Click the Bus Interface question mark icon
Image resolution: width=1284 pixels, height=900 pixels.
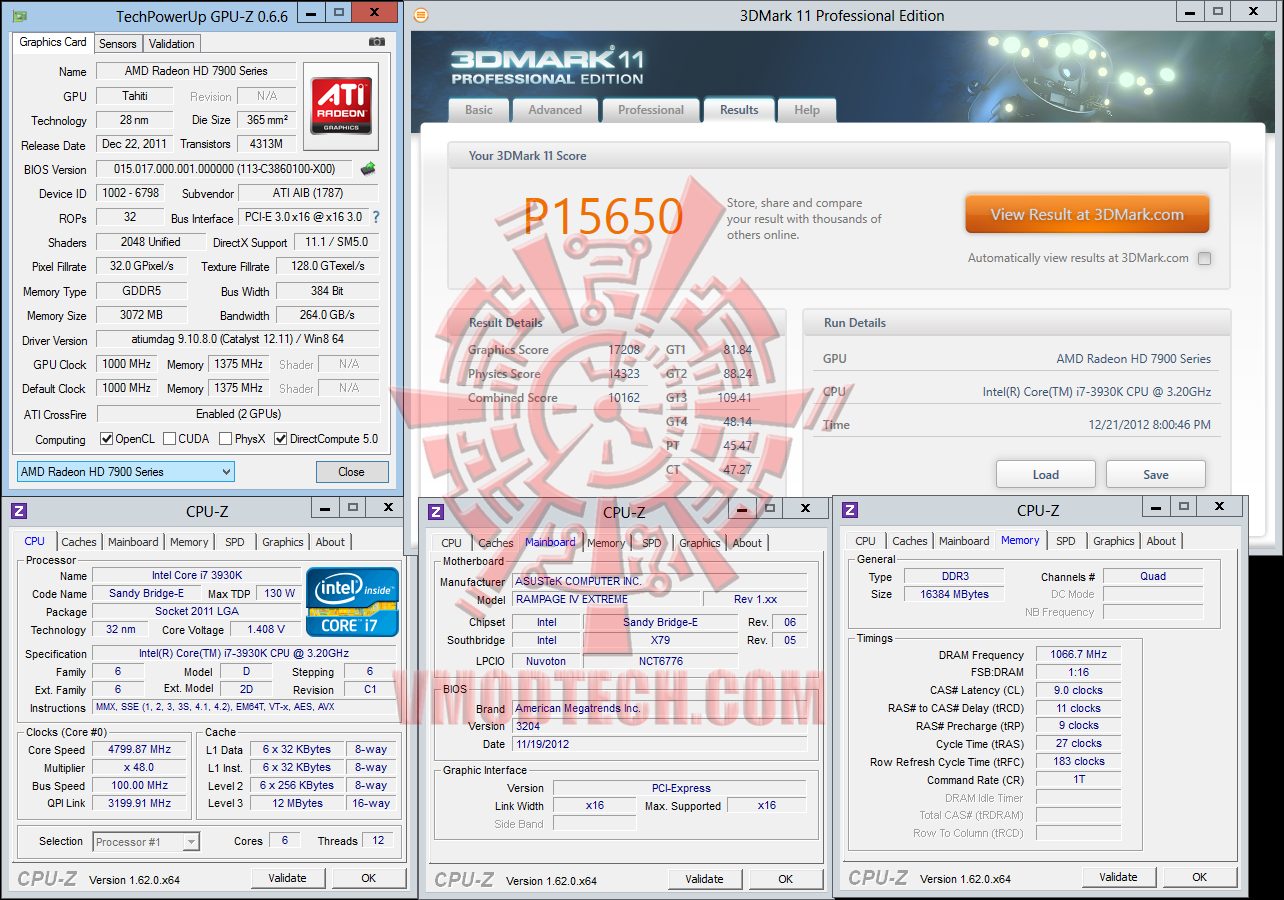point(376,217)
